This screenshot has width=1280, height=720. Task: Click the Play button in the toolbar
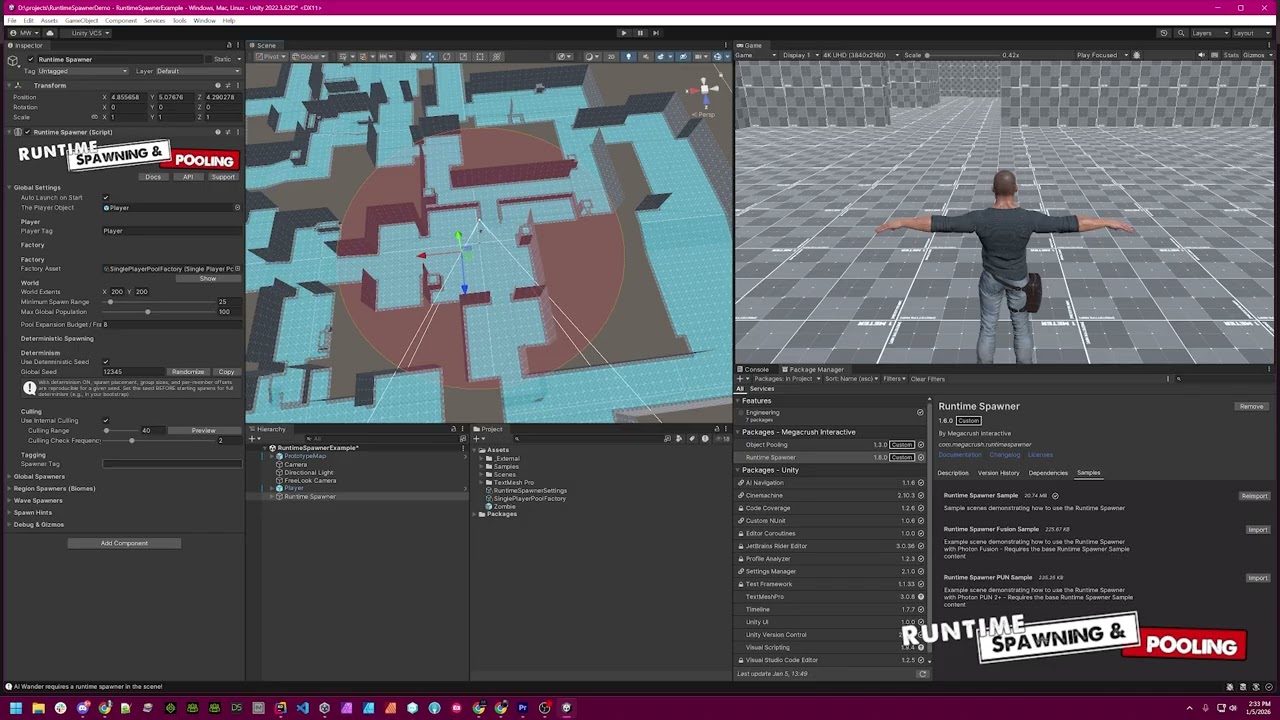tap(624, 33)
